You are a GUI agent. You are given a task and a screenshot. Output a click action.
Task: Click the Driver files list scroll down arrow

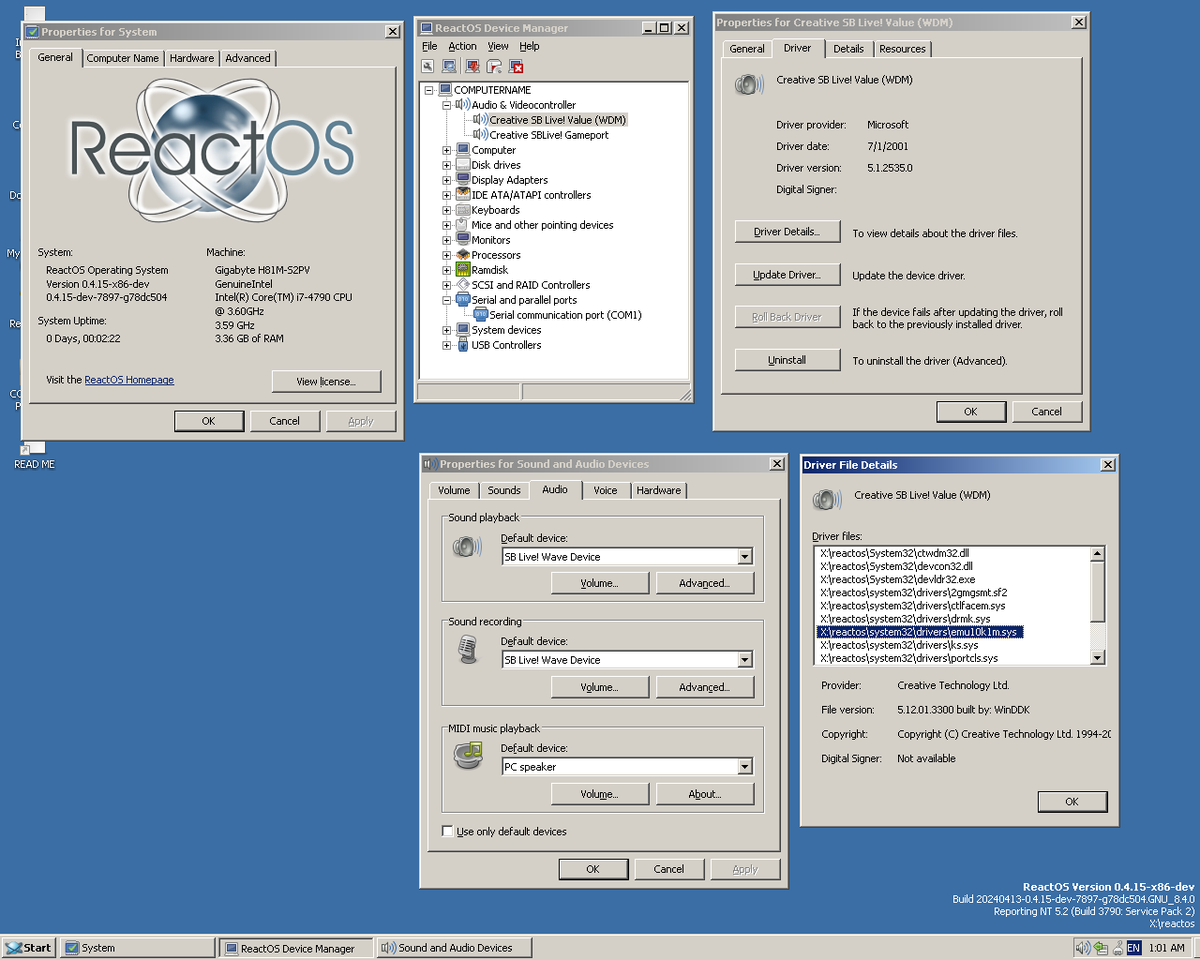(1098, 658)
